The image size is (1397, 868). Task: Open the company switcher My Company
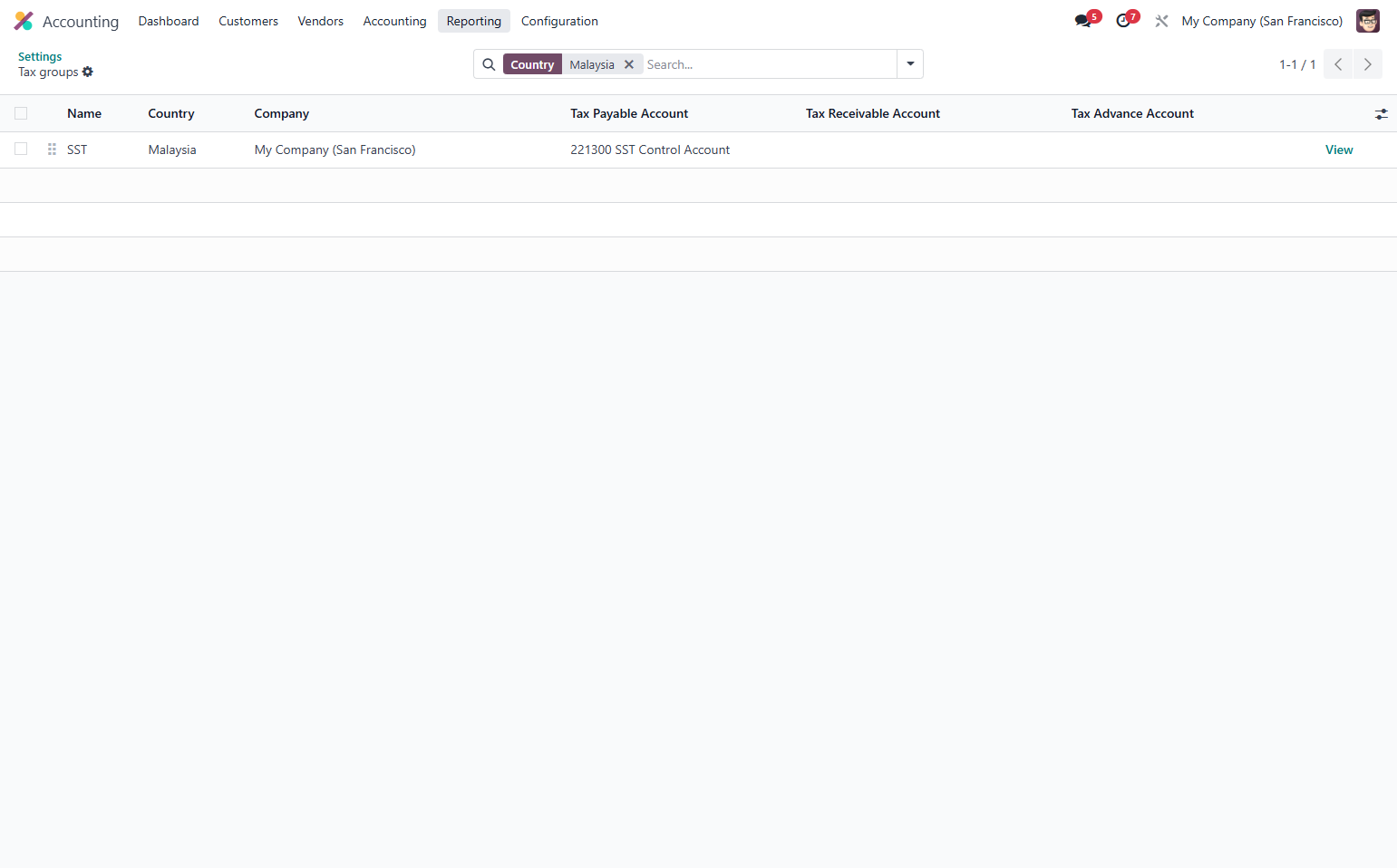point(1262,21)
